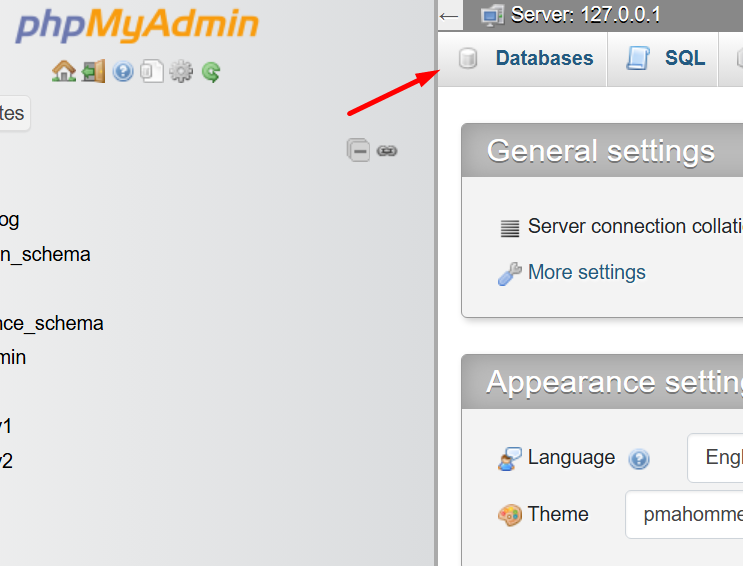Open the Language dropdown
The height and width of the screenshot is (566, 743).
click(715, 458)
